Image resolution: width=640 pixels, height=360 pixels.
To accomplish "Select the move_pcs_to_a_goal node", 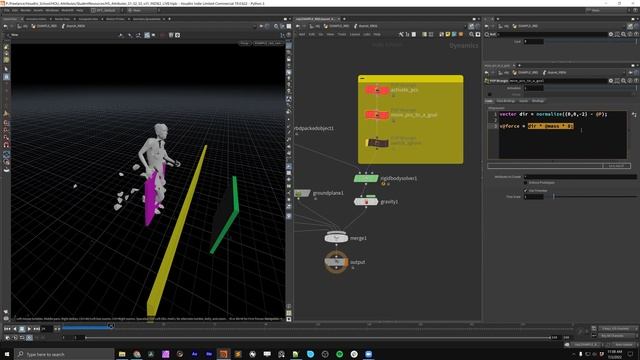I will click(376, 115).
